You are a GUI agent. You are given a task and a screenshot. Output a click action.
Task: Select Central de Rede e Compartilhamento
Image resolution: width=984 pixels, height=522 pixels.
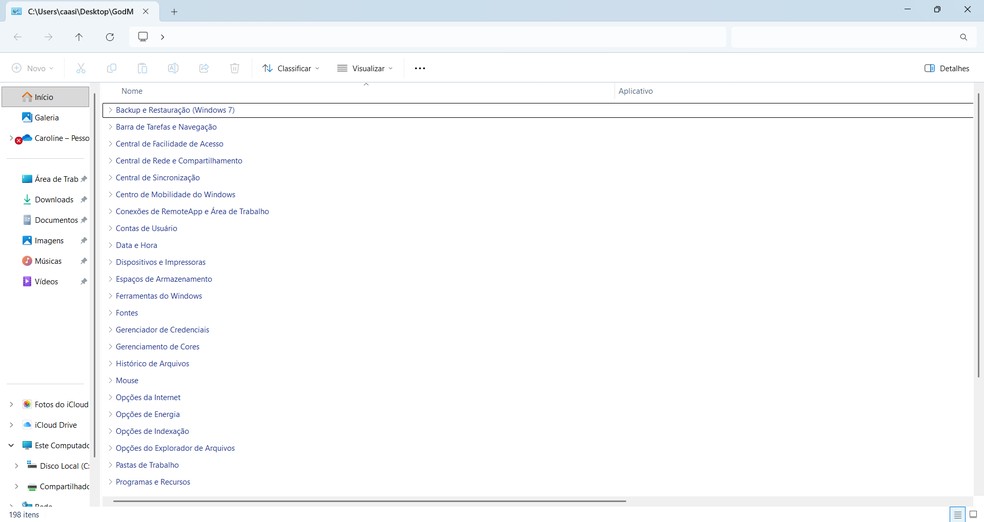pos(178,161)
